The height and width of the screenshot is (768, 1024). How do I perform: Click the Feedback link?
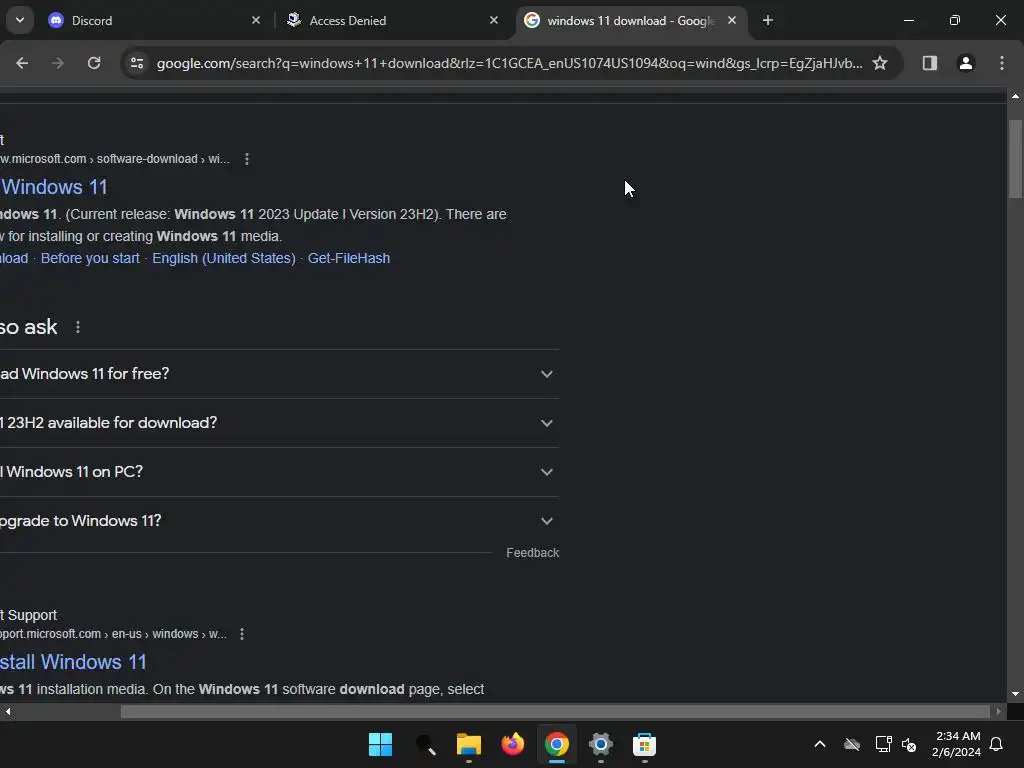tap(532, 552)
